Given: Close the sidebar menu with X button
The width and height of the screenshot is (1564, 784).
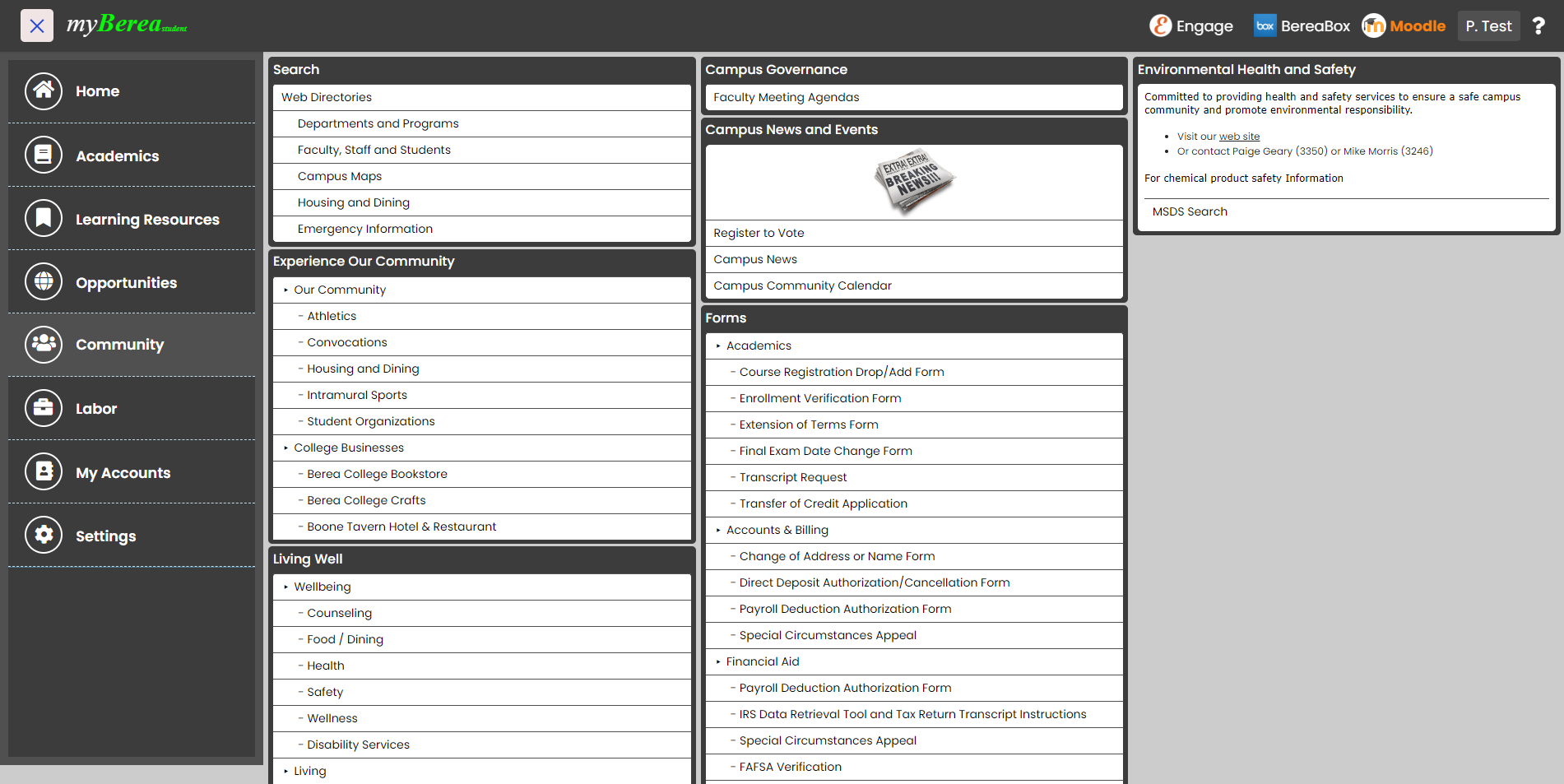Looking at the screenshot, I should click(x=37, y=26).
